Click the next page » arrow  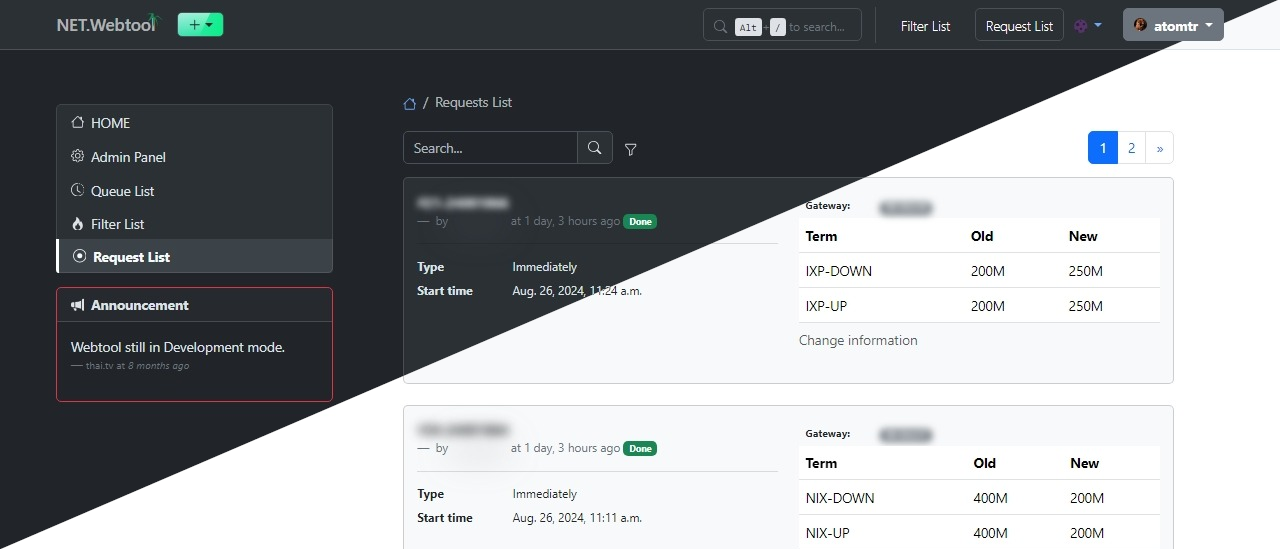pos(1159,148)
